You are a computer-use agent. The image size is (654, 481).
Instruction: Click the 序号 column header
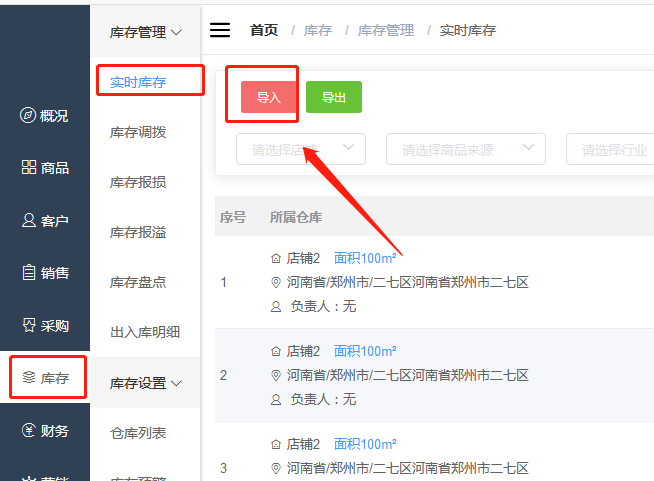(x=233, y=217)
